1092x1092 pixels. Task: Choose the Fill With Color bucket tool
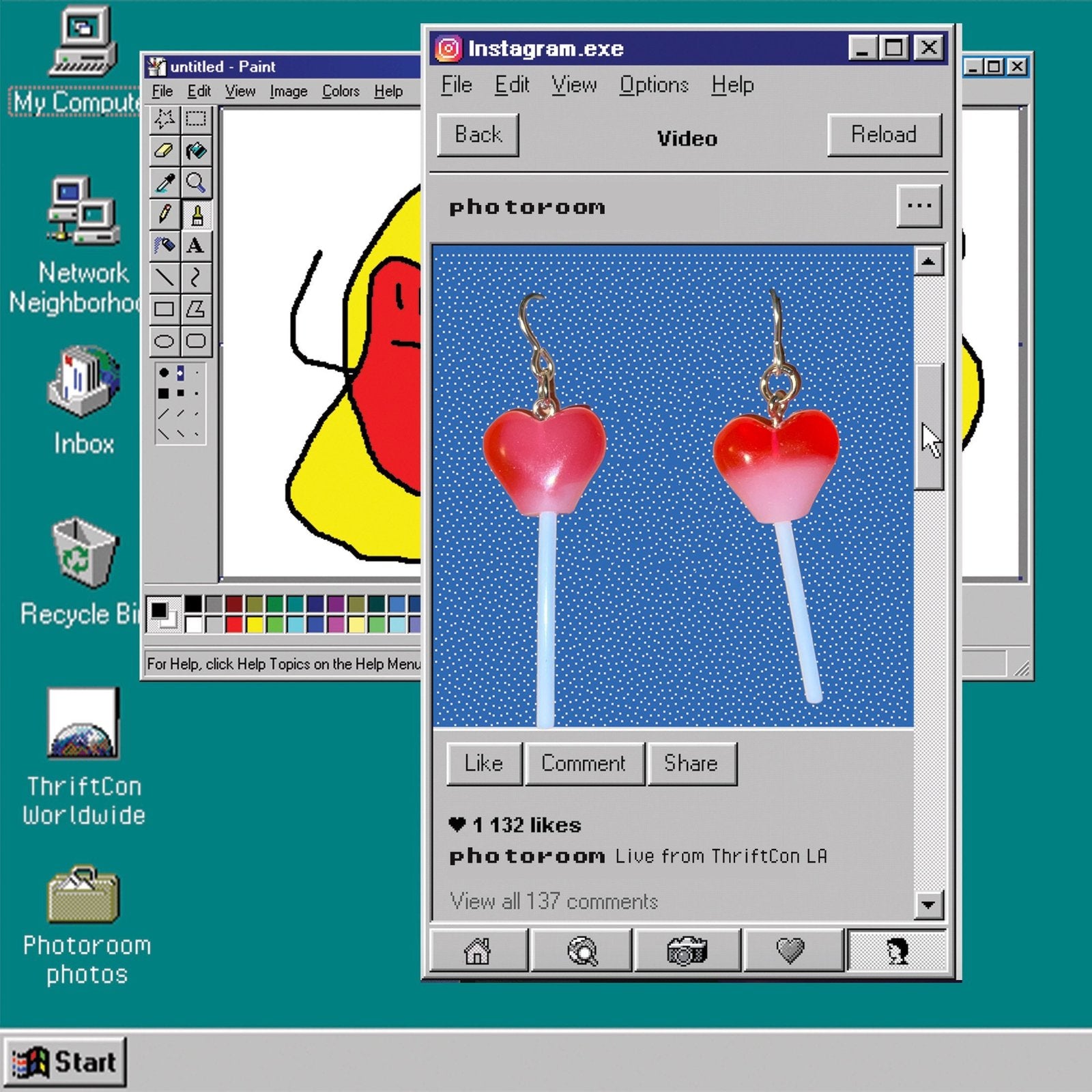pos(196,150)
